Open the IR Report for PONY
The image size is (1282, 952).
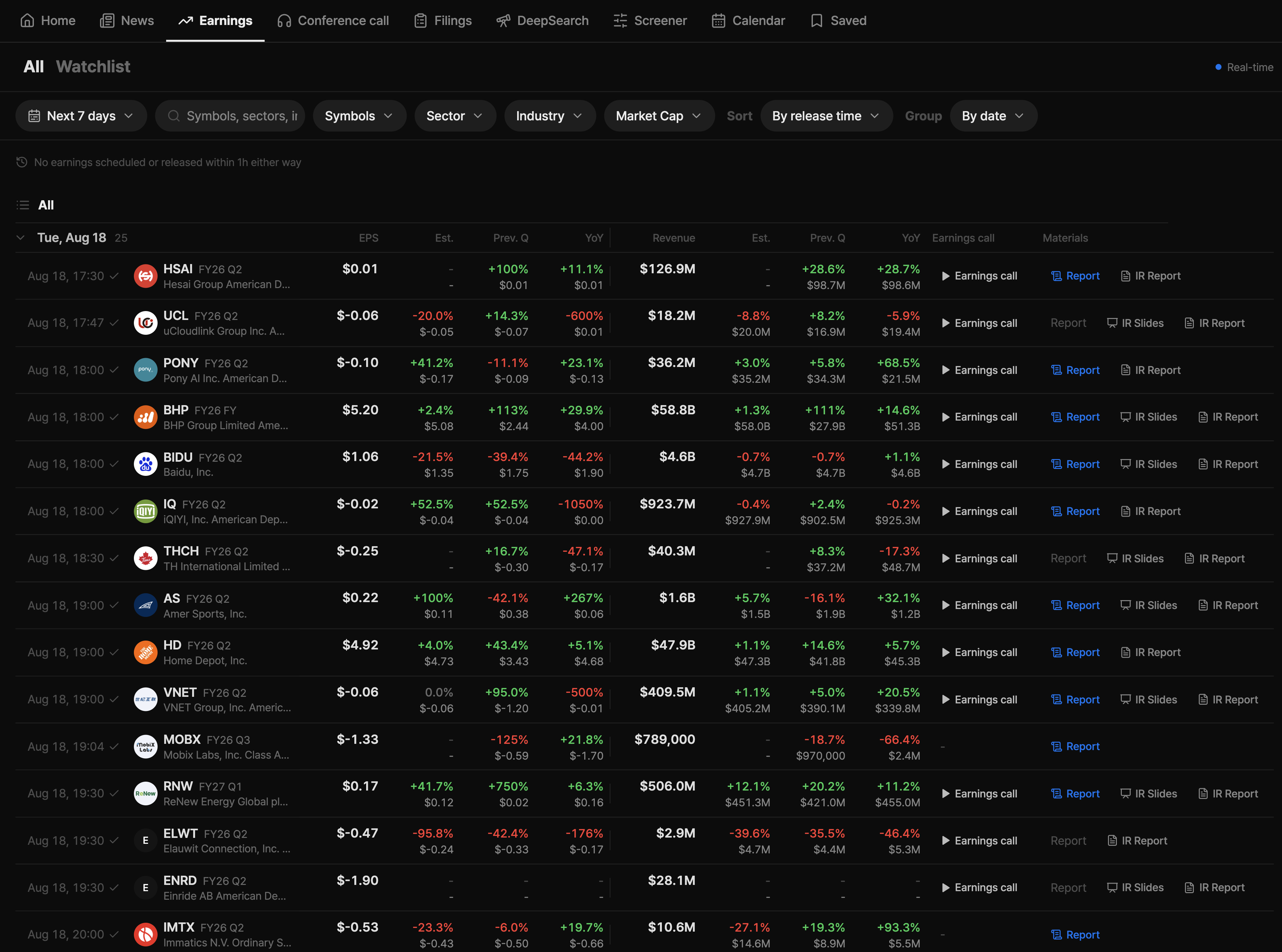[x=1150, y=370]
